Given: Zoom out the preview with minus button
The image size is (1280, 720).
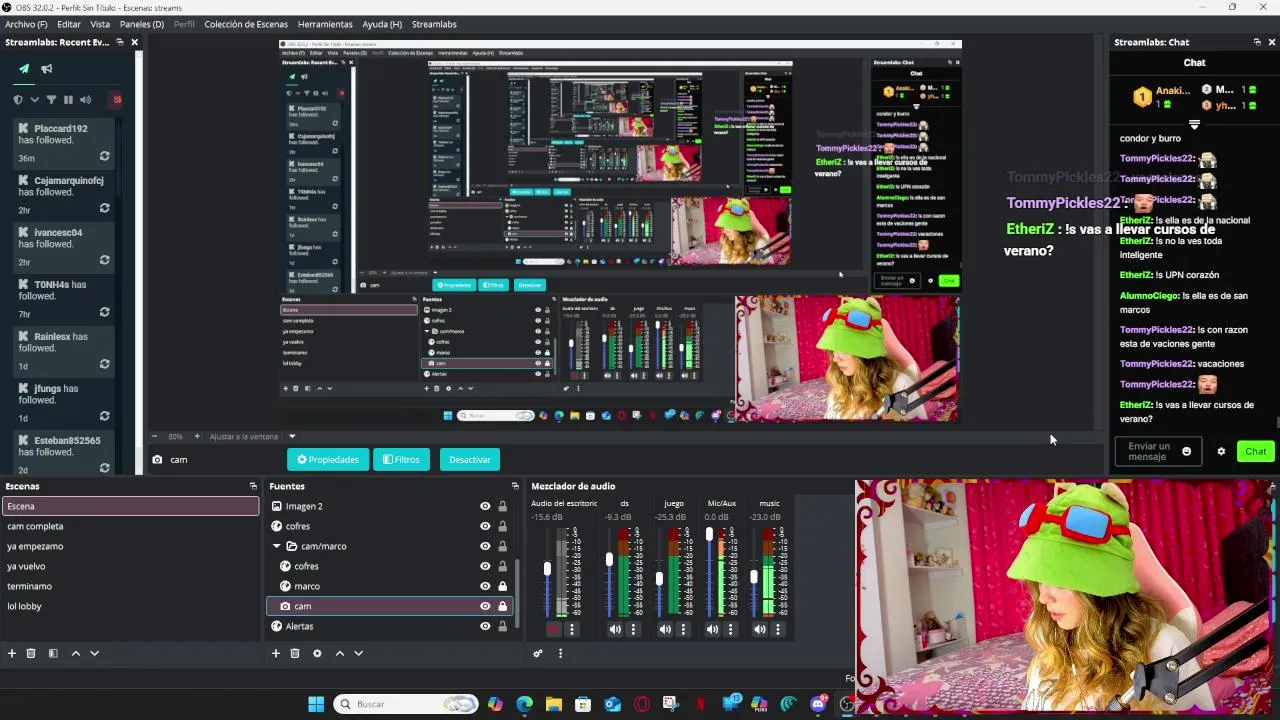Looking at the screenshot, I should point(155,436).
